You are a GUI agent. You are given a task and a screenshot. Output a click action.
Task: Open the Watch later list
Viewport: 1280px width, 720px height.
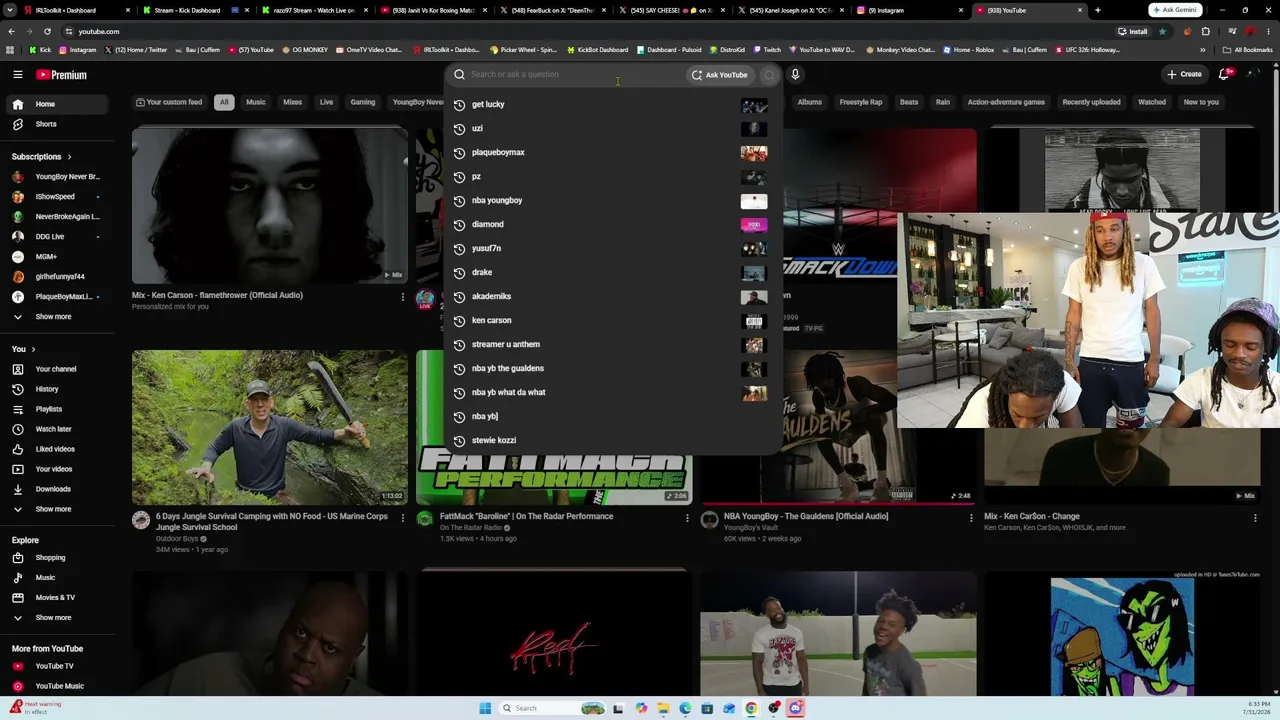coord(57,429)
